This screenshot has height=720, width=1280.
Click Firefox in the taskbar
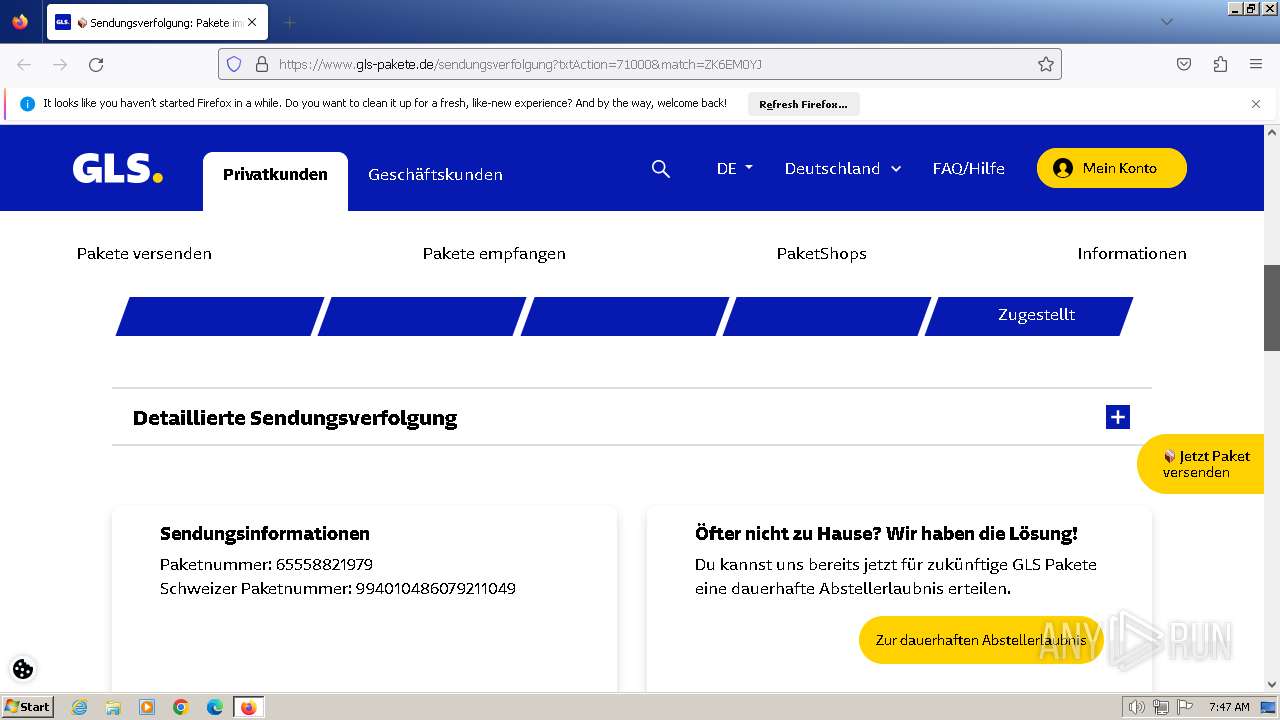[249, 707]
